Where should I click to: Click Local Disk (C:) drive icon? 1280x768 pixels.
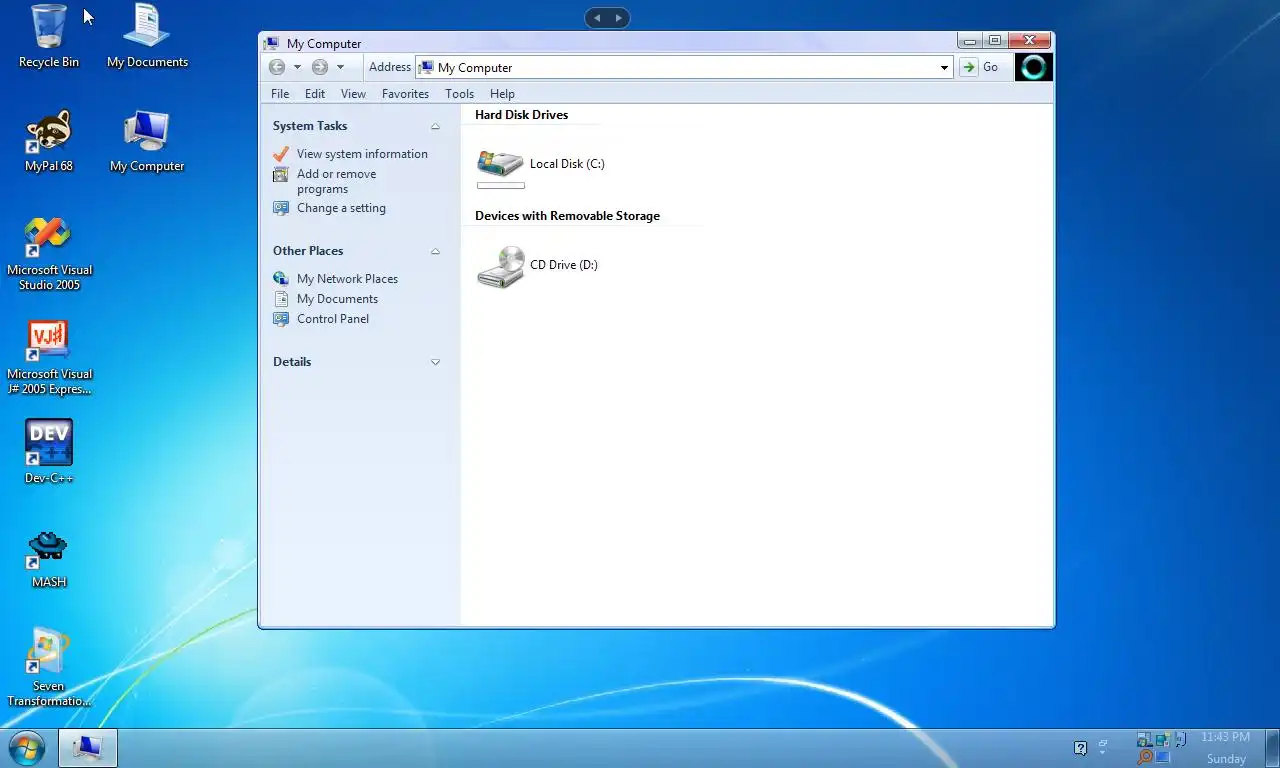click(x=500, y=163)
